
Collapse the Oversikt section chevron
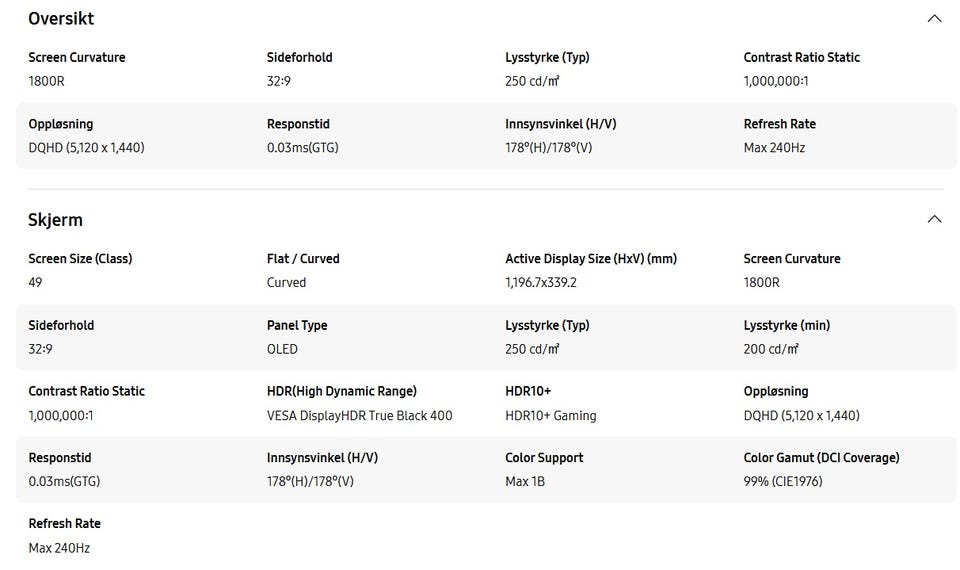pyautogui.click(x=934, y=18)
